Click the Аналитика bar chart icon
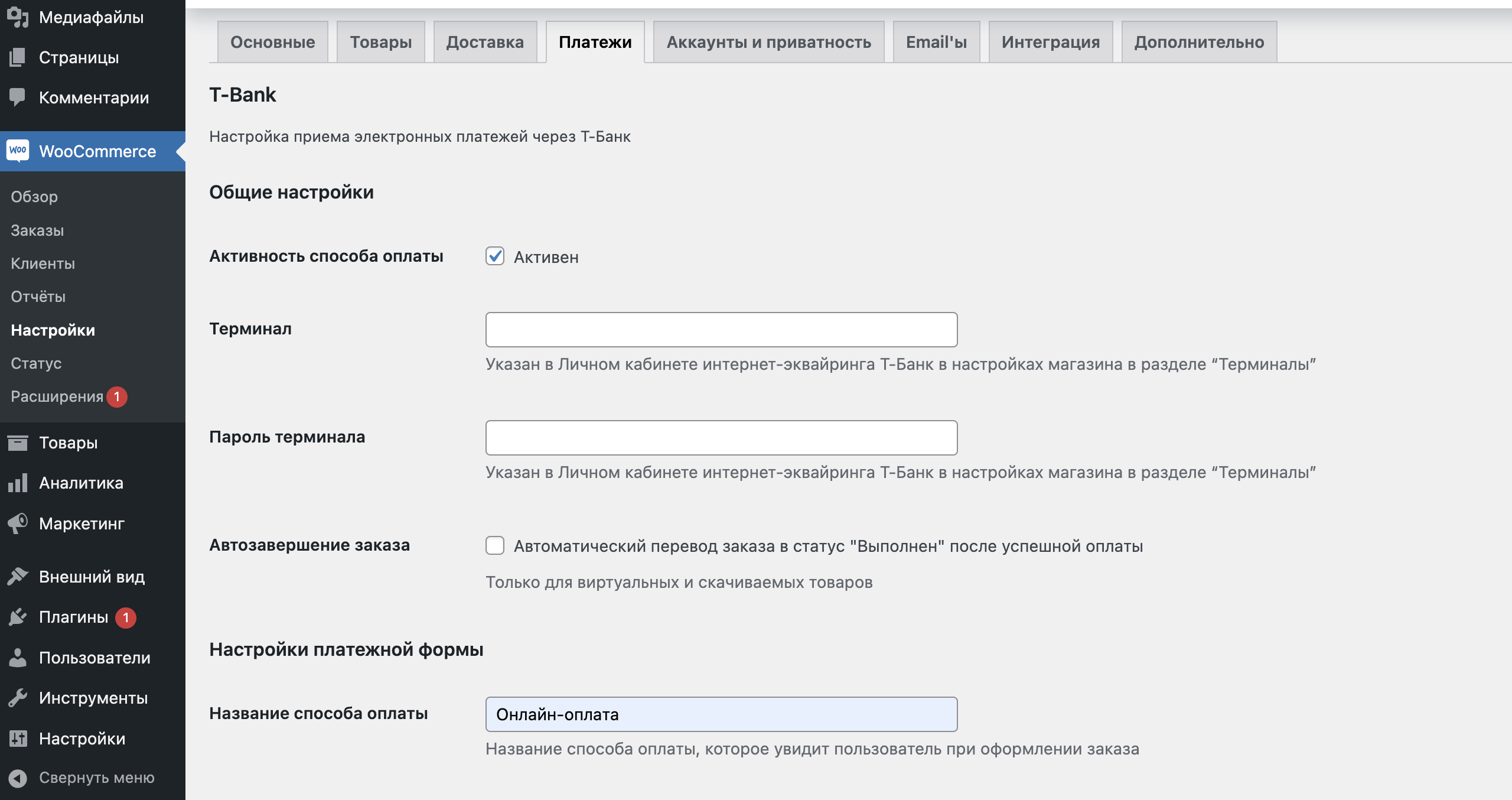The height and width of the screenshot is (800, 1512). (x=18, y=483)
